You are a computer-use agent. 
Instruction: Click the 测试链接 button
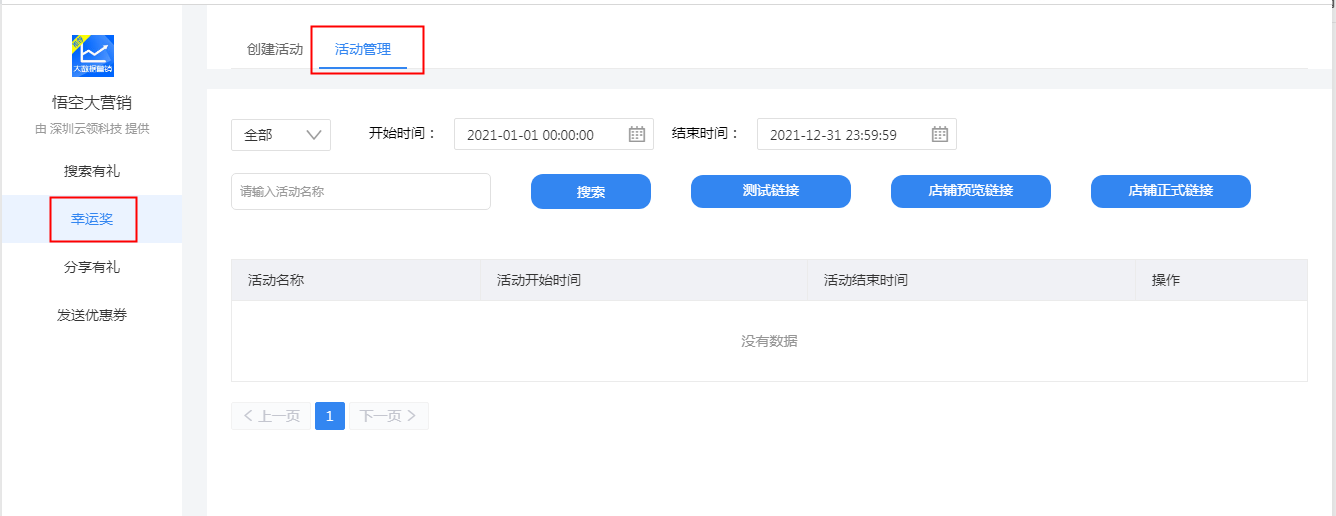[771, 191]
